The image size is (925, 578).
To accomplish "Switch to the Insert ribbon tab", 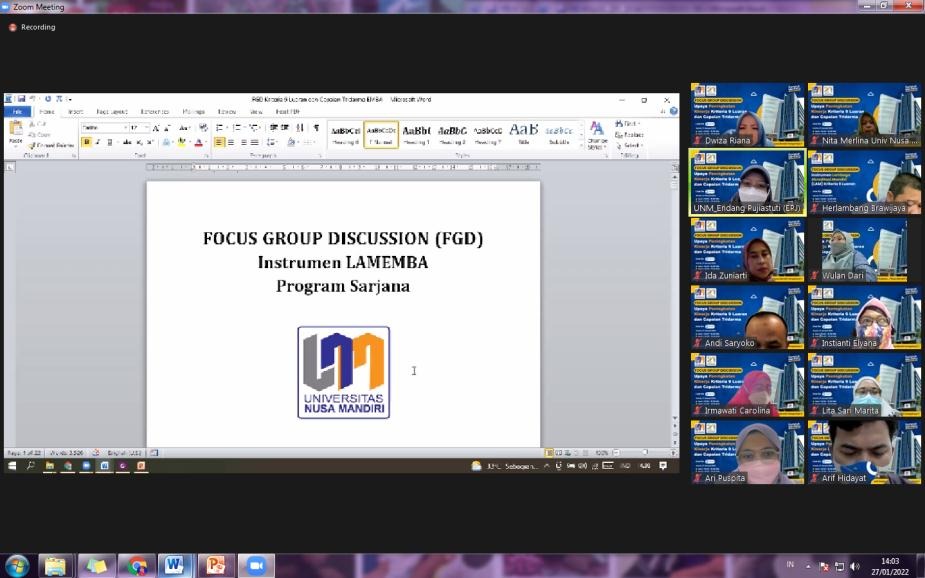I will click(x=75, y=112).
